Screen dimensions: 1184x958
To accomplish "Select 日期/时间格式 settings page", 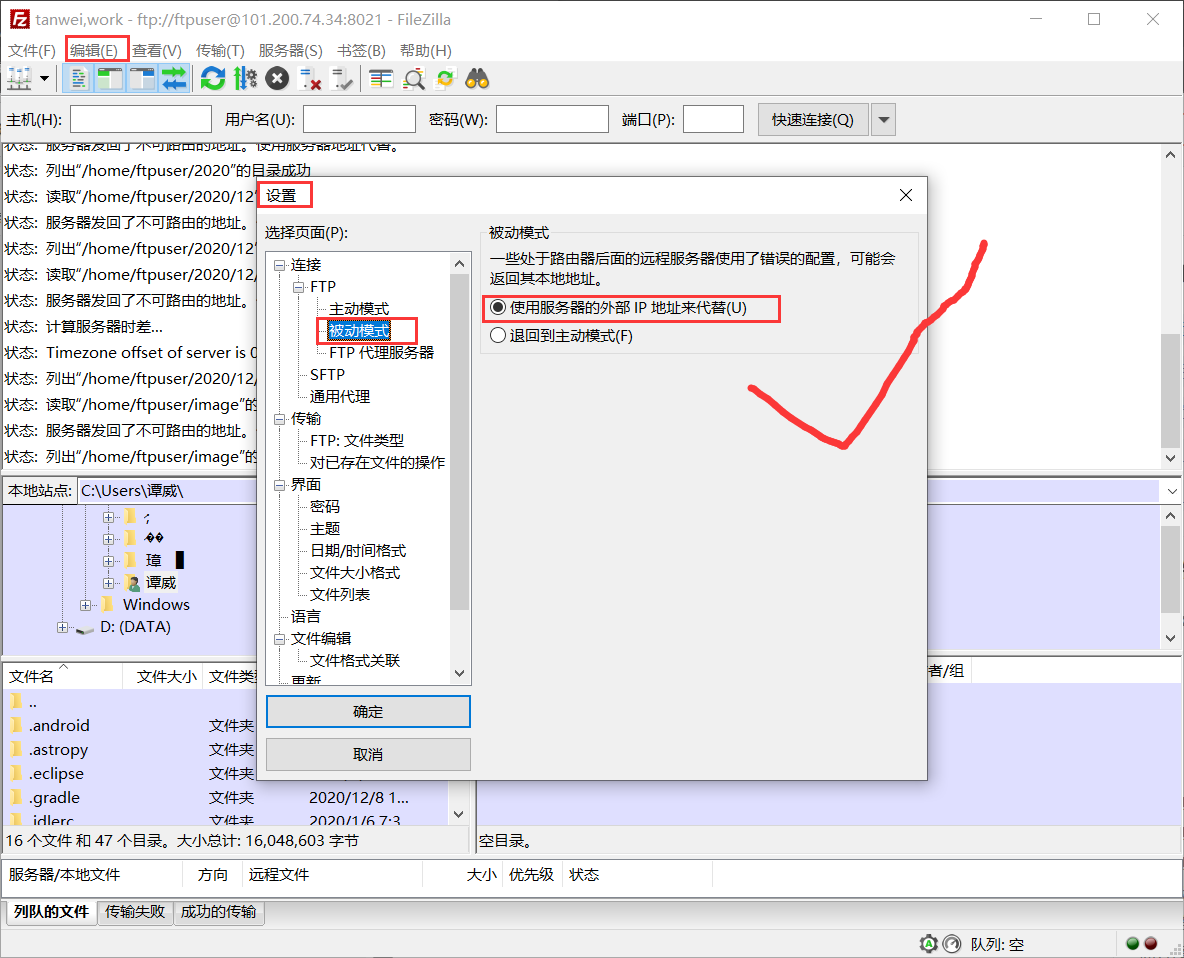I will coord(358,551).
